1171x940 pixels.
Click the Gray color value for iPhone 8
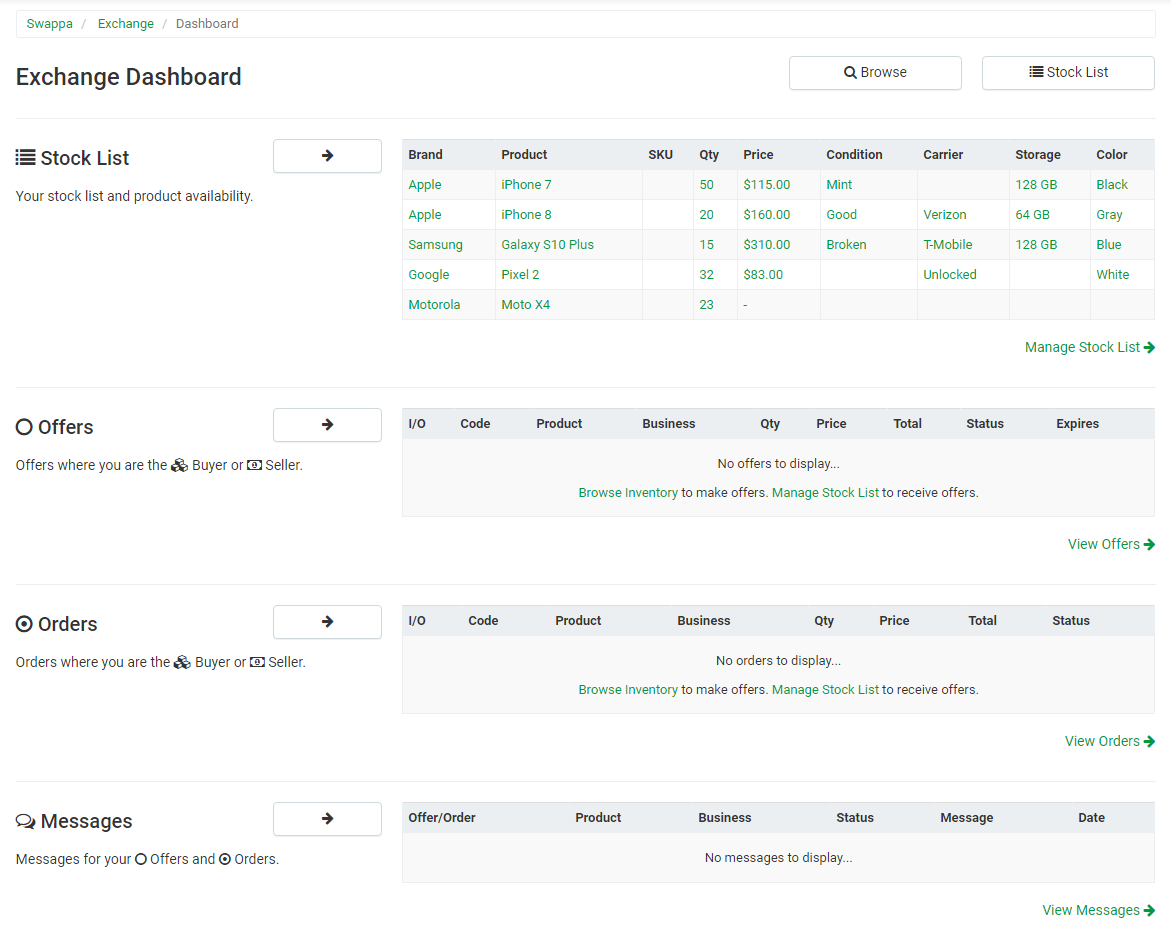click(x=1109, y=214)
